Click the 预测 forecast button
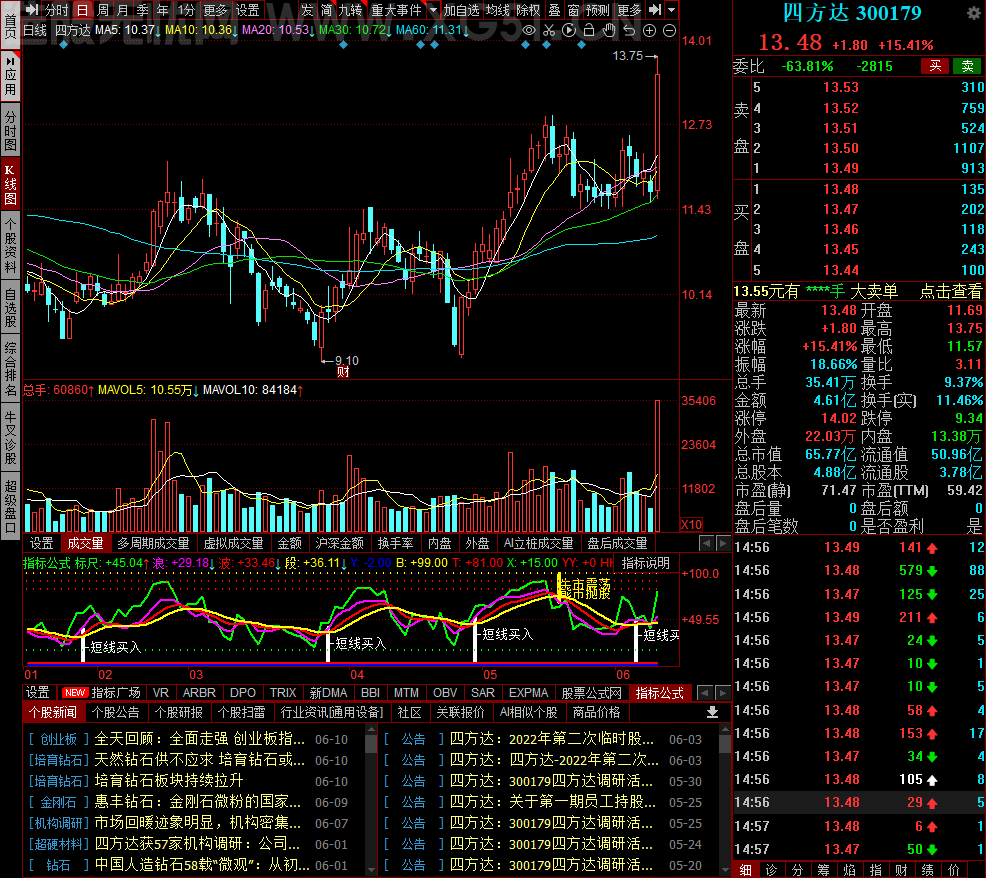Screen dimensions: 986x878 tap(597, 10)
